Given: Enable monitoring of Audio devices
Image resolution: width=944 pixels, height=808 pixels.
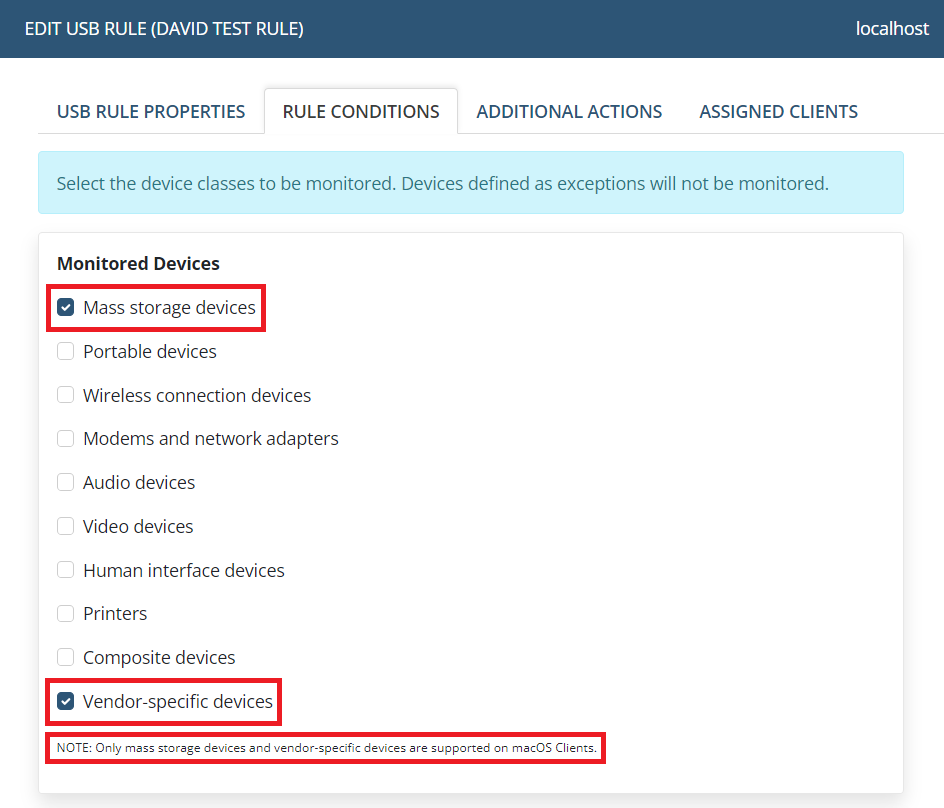Looking at the screenshot, I should [66, 482].
